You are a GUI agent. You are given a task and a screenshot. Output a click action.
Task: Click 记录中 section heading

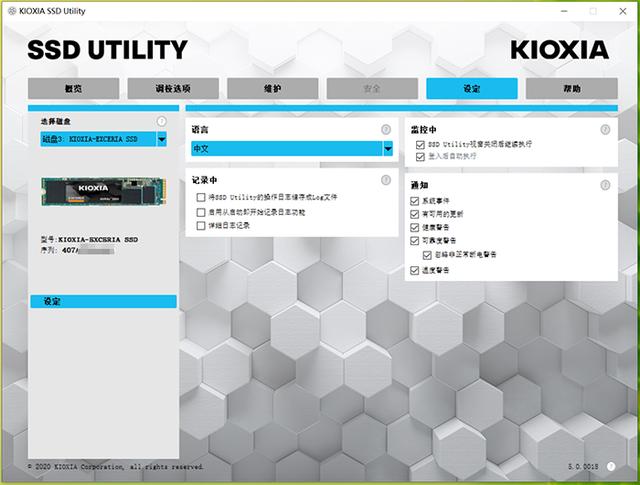click(x=204, y=180)
